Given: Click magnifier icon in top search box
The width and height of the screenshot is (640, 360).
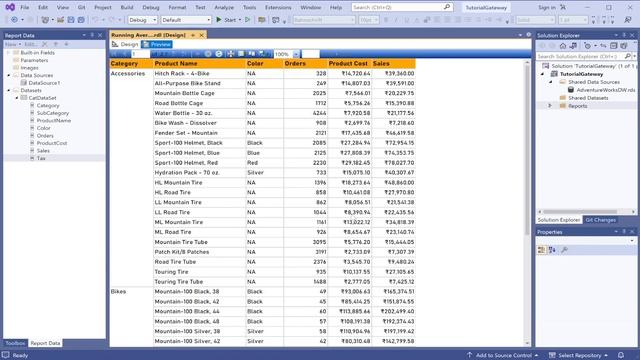Looking at the screenshot, I should pyautogui.click(x=447, y=7).
